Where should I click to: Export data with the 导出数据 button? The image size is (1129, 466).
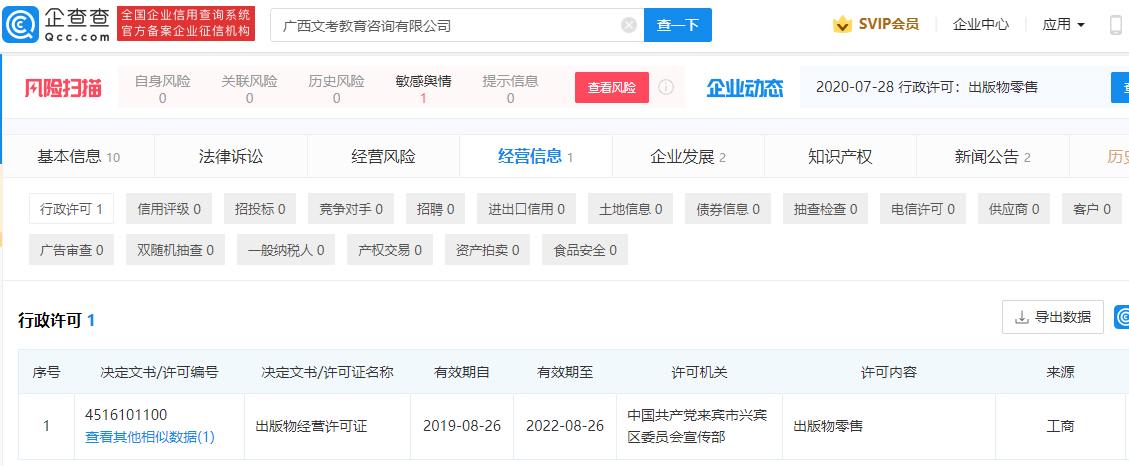1052,317
